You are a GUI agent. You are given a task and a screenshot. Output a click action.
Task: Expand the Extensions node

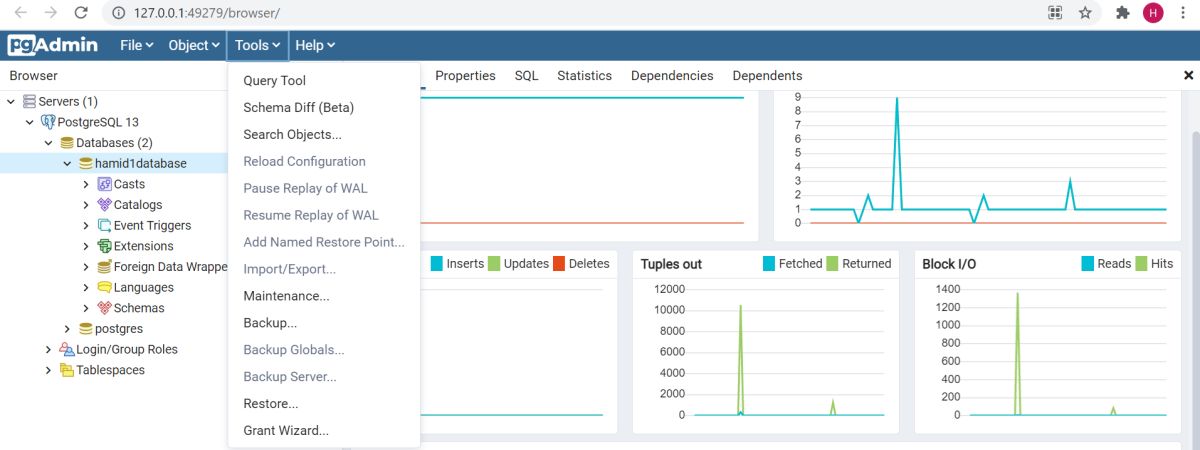coord(86,246)
